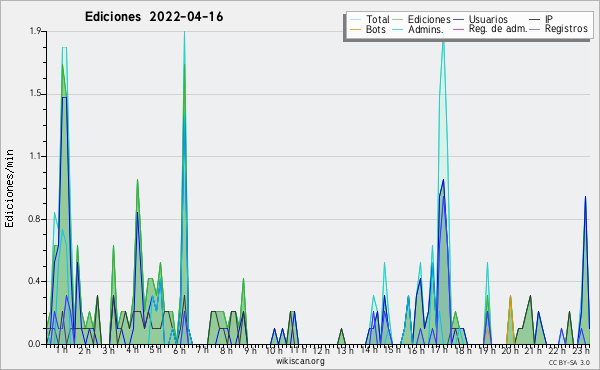Click the '7 h' x-axis tick label
Image resolution: width=600 pixels, height=370 pixels.
pyautogui.click(x=202, y=349)
